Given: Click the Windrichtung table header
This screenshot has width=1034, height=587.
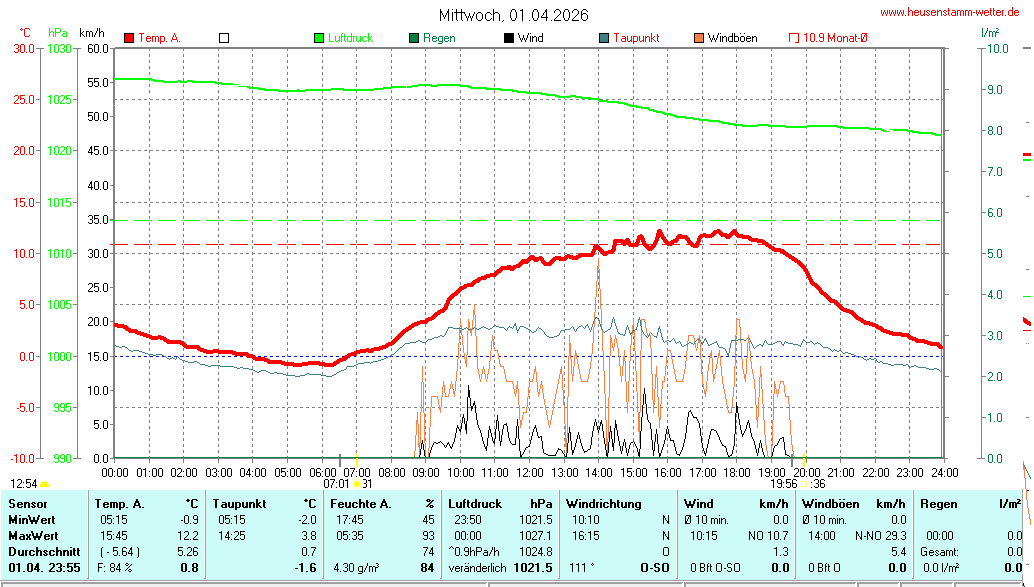Looking at the screenshot, I should coord(603,504).
